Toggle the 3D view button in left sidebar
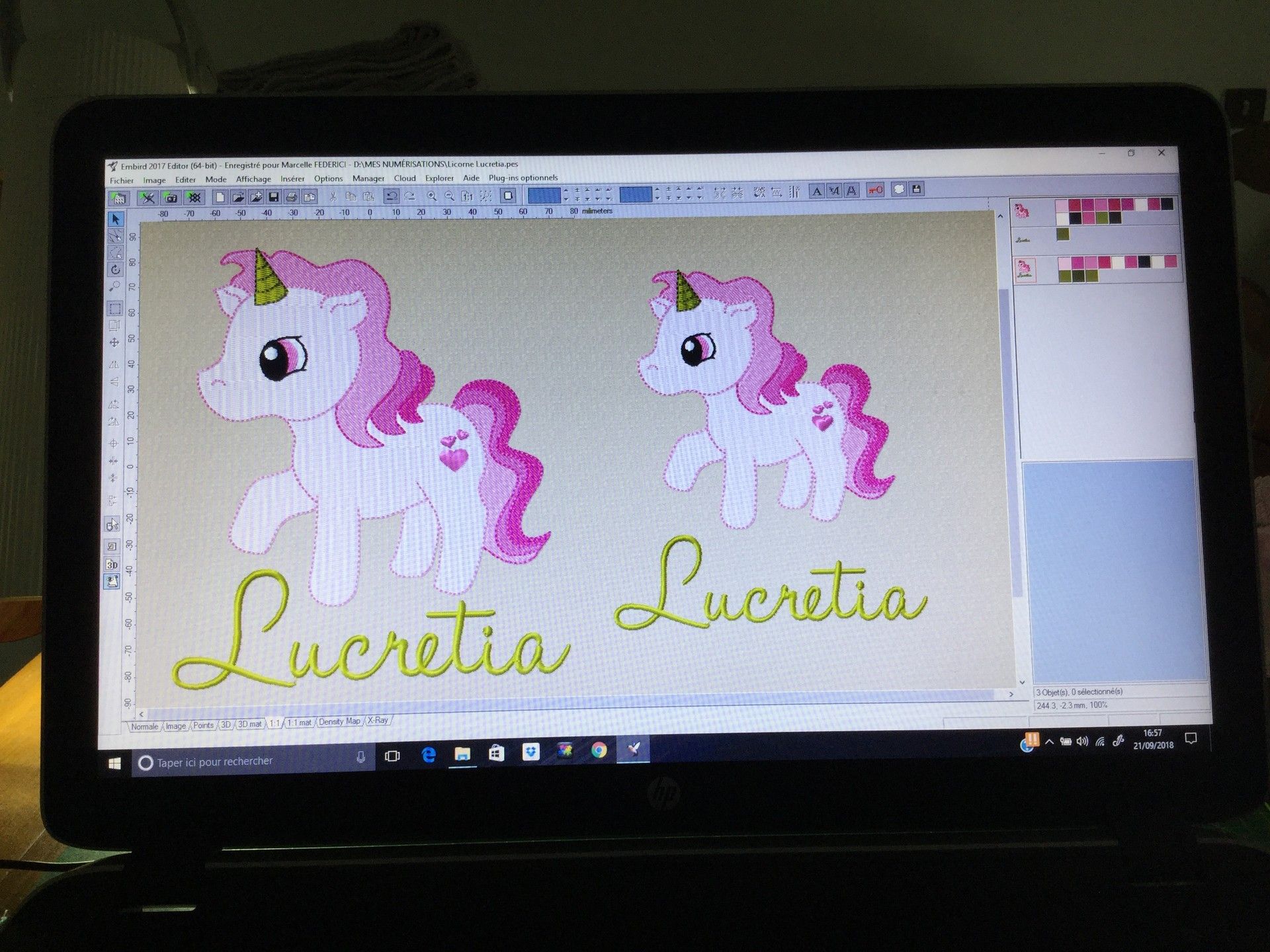This screenshot has height=952, width=1270. click(112, 565)
